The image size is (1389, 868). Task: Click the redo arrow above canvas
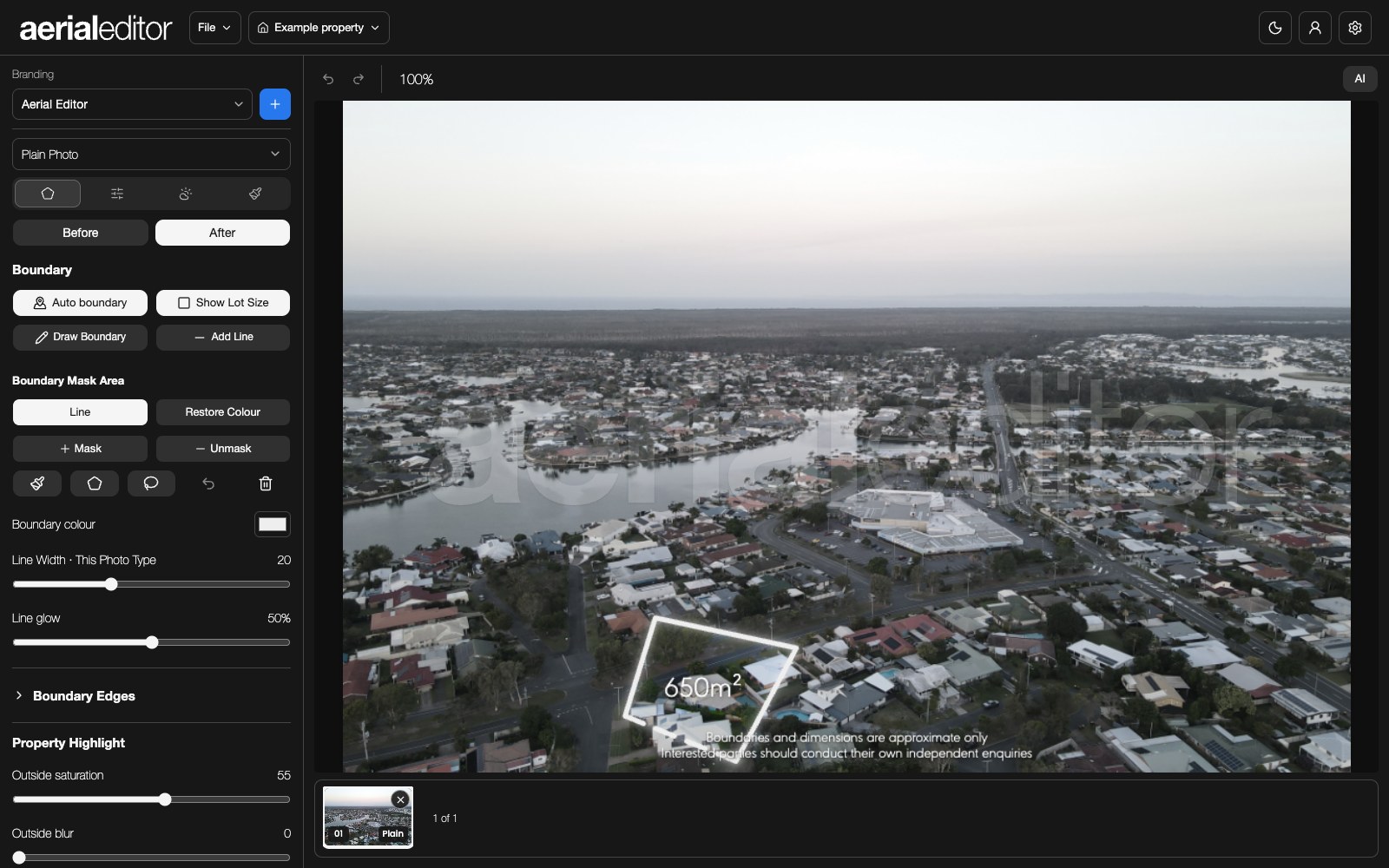pyautogui.click(x=359, y=79)
